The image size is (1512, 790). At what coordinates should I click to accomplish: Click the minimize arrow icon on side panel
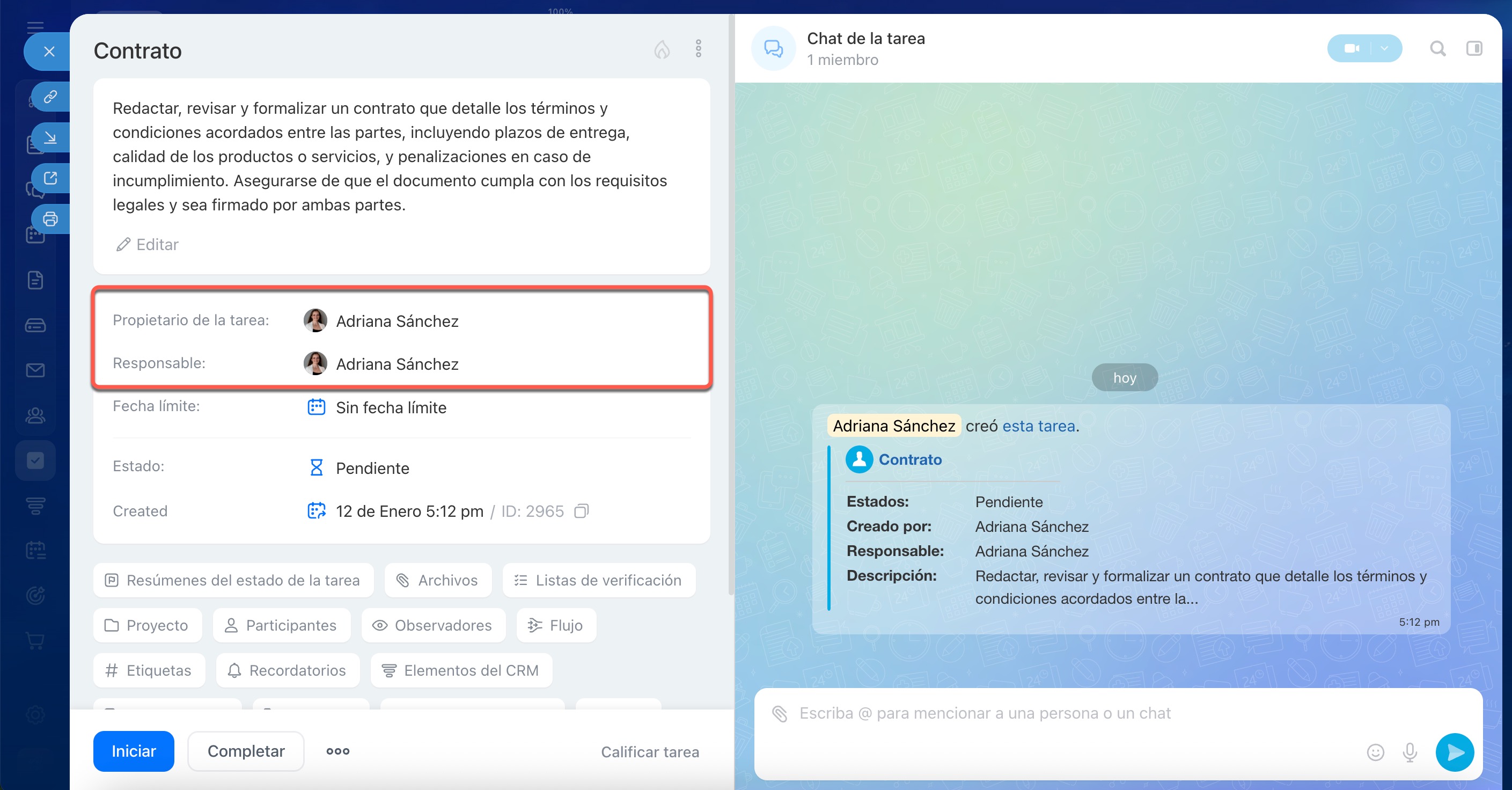point(50,137)
